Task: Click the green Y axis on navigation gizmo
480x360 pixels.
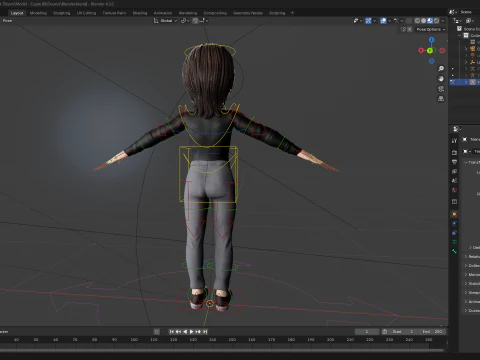Action: click(430, 51)
